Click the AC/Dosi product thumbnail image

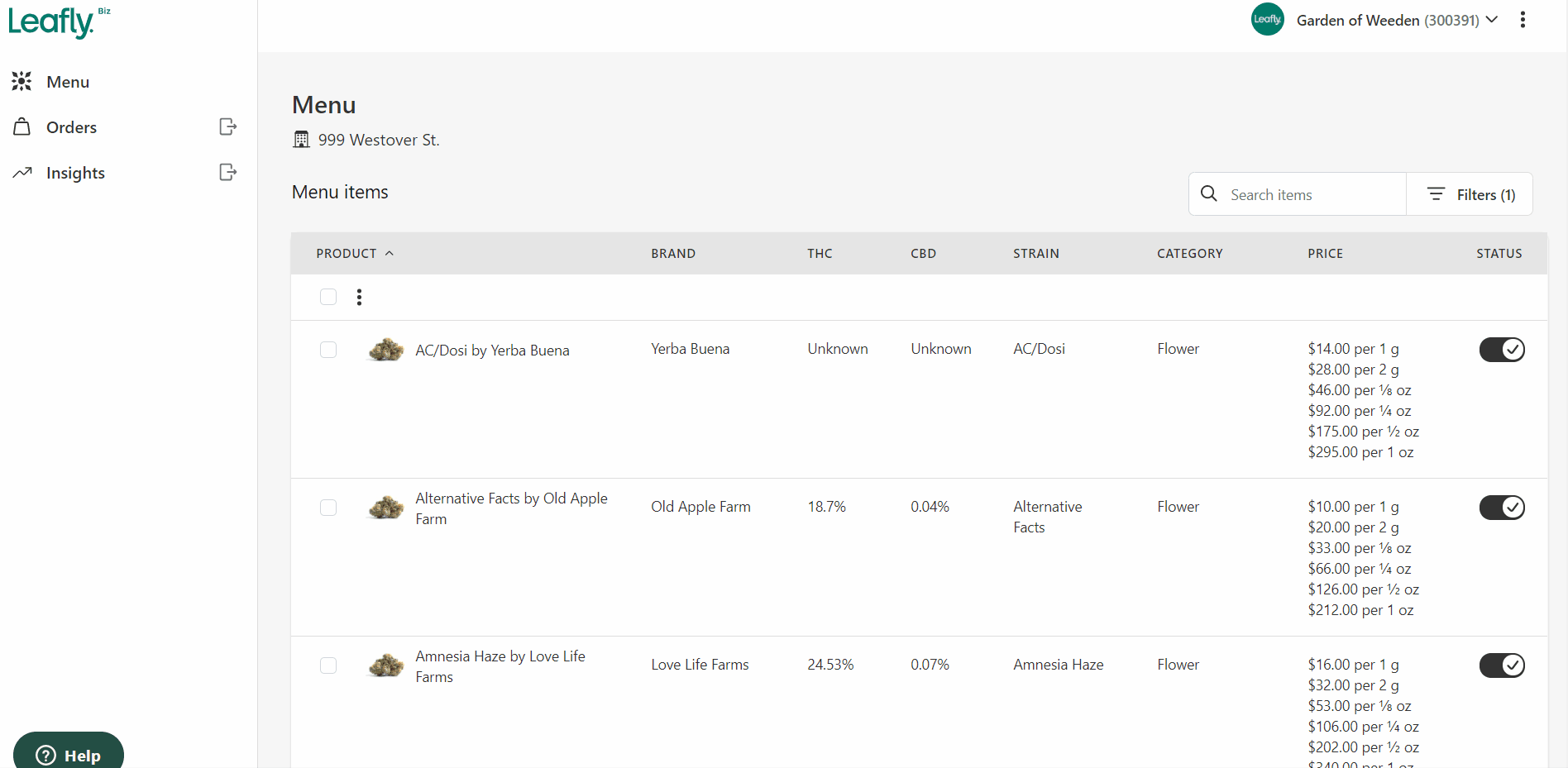click(x=386, y=350)
